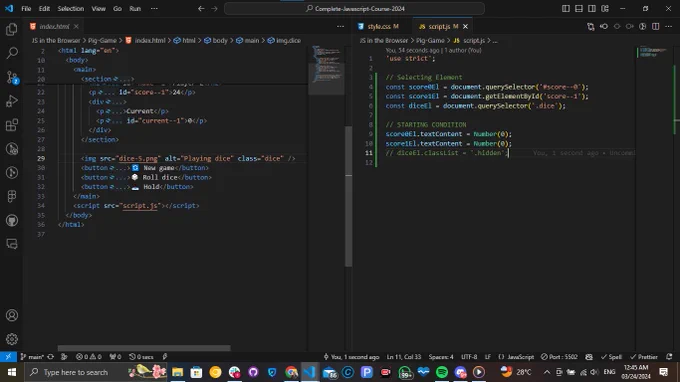The height and width of the screenshot is (382, 680).
Task: Go forward using the navigation arrow
Action: pos(214,9)
